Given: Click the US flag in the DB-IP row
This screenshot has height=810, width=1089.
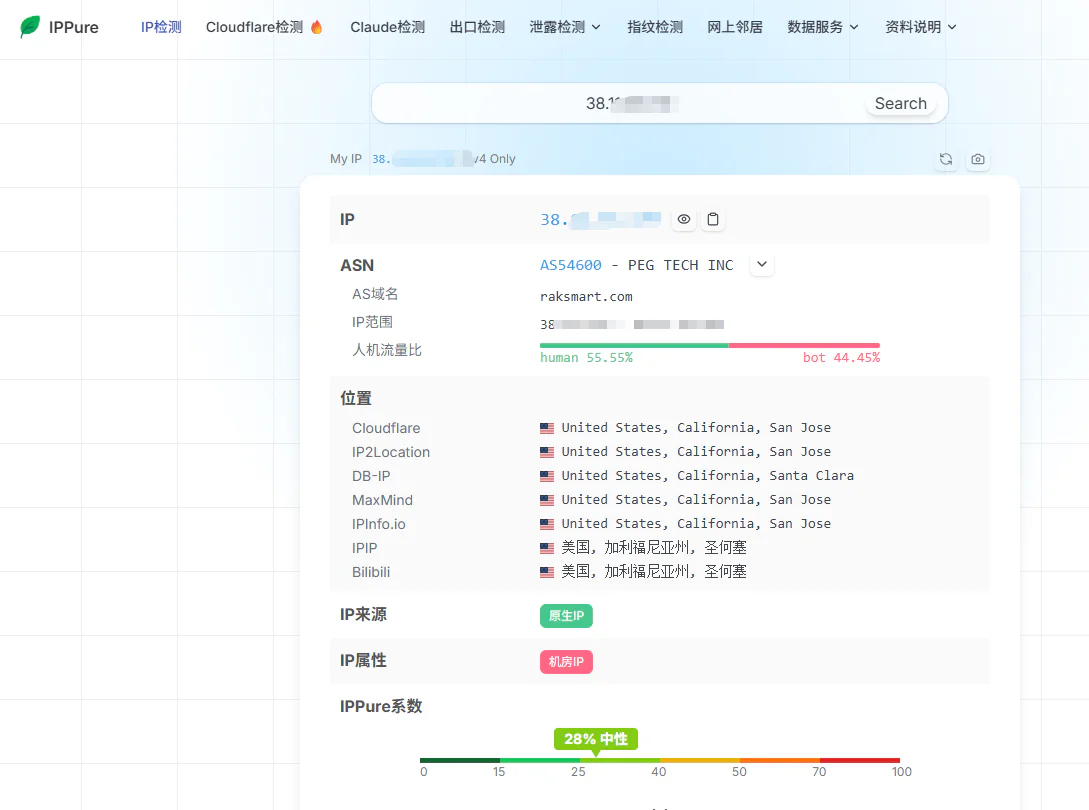Looking at the screenshot, I should coord(547,476).
